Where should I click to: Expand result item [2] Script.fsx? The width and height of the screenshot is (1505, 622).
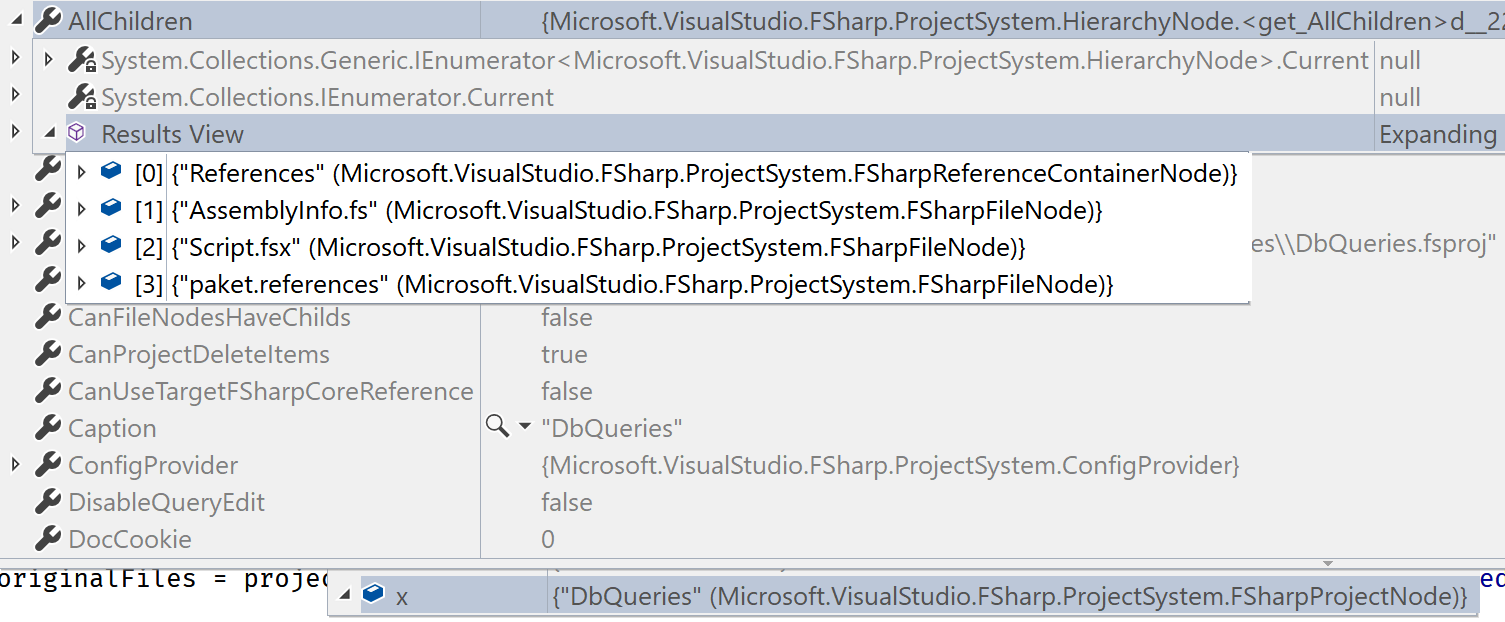coord(83,247)
